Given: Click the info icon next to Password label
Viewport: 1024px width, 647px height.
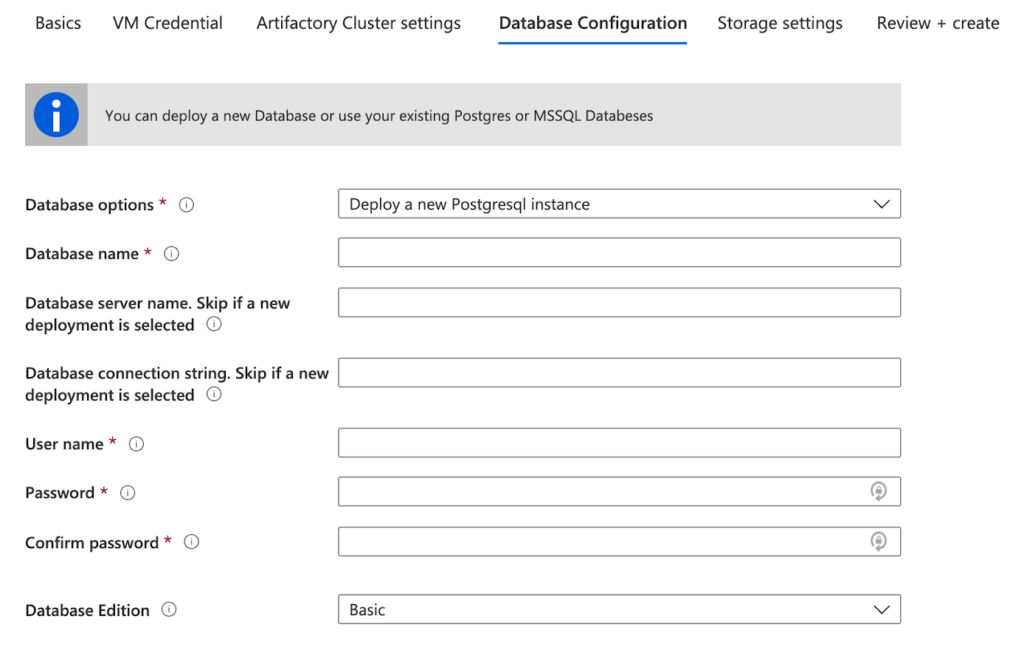Looking at the screenshot, I should [127, 493].
